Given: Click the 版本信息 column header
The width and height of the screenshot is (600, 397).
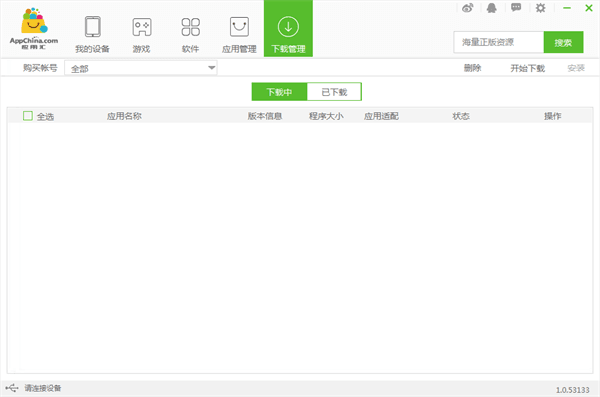Looking at the screenshot, I should pyautogui.click(x=265, y=116).
